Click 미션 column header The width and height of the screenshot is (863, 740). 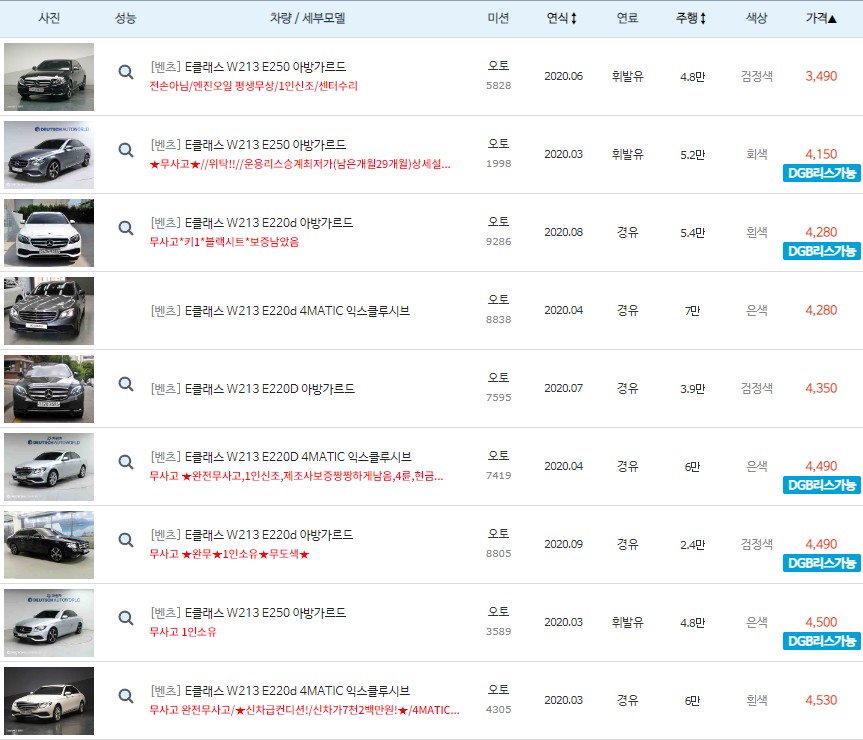pyautogui.click(x=498, y=18)
